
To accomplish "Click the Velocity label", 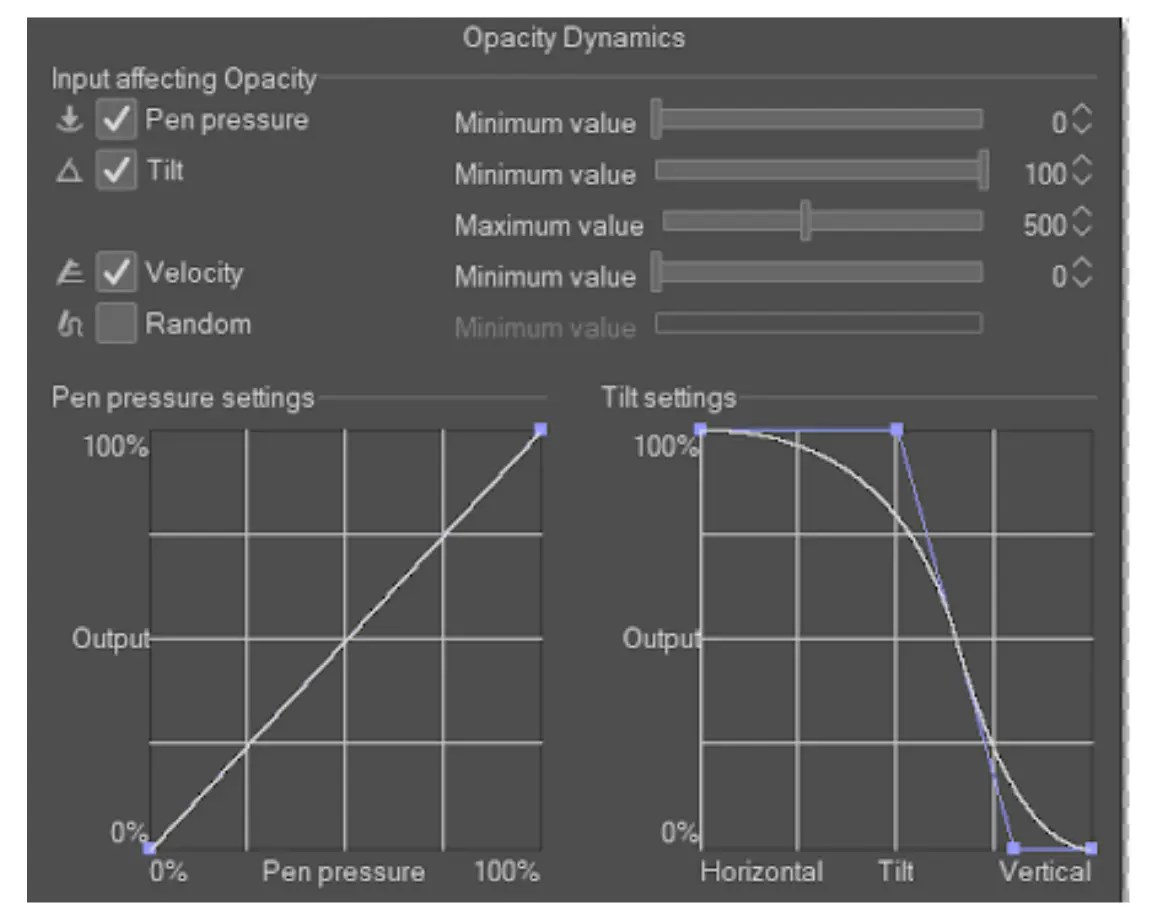I will (194, 273).
